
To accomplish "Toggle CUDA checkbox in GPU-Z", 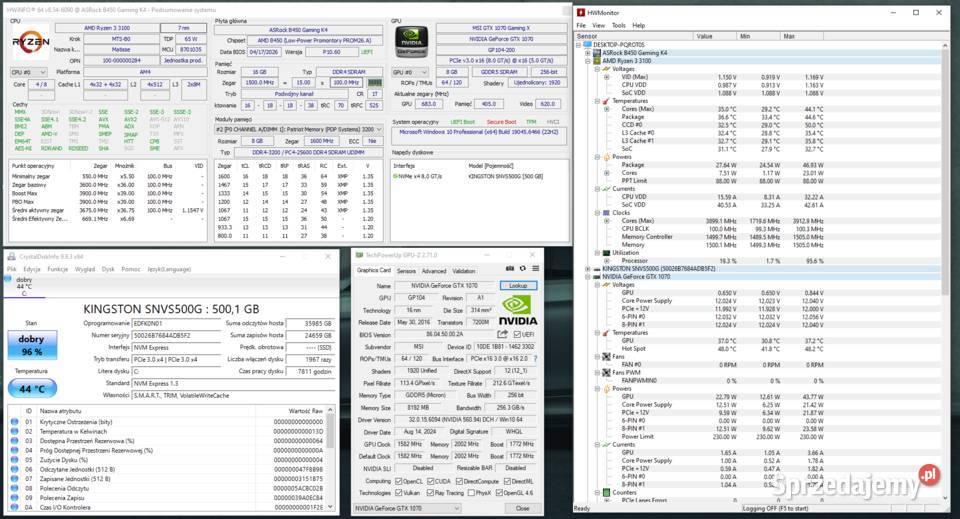I will pyautogui.click(x=430, y=481).
